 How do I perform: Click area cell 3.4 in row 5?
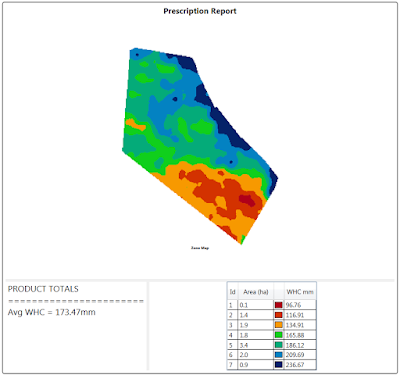pos(256,345)
